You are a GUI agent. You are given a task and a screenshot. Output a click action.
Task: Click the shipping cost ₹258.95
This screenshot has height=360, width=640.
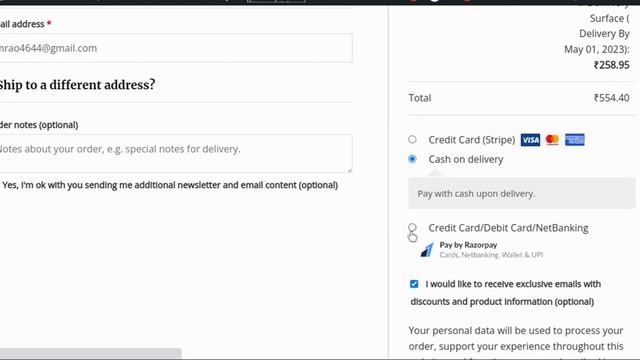pyautogui.click(x=611, y=65)
